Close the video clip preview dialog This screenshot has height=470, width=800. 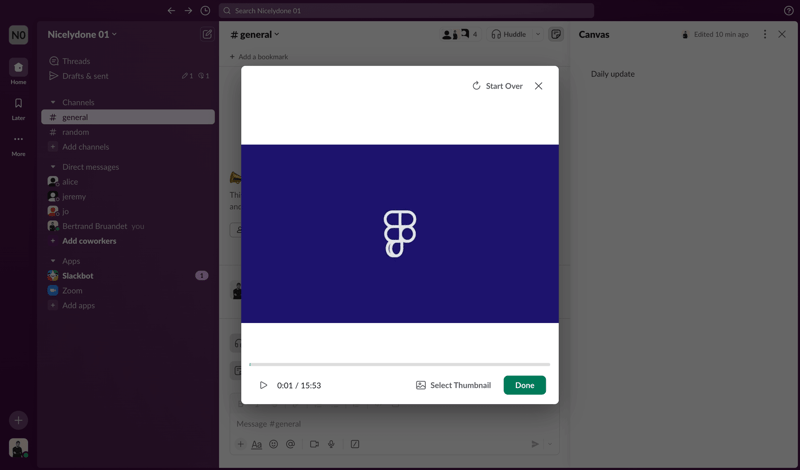[x=538, y=86]
